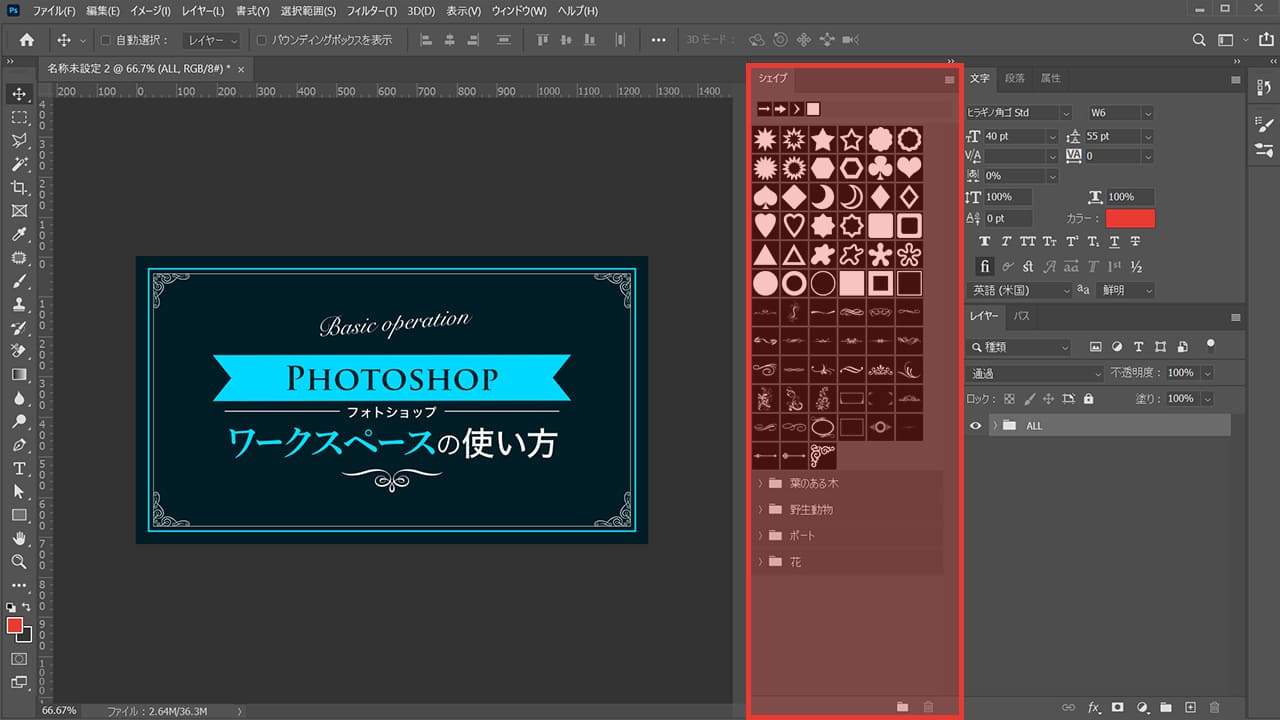Select the Frame tool
The image size is (1280, 720).
tap(19, 211)
